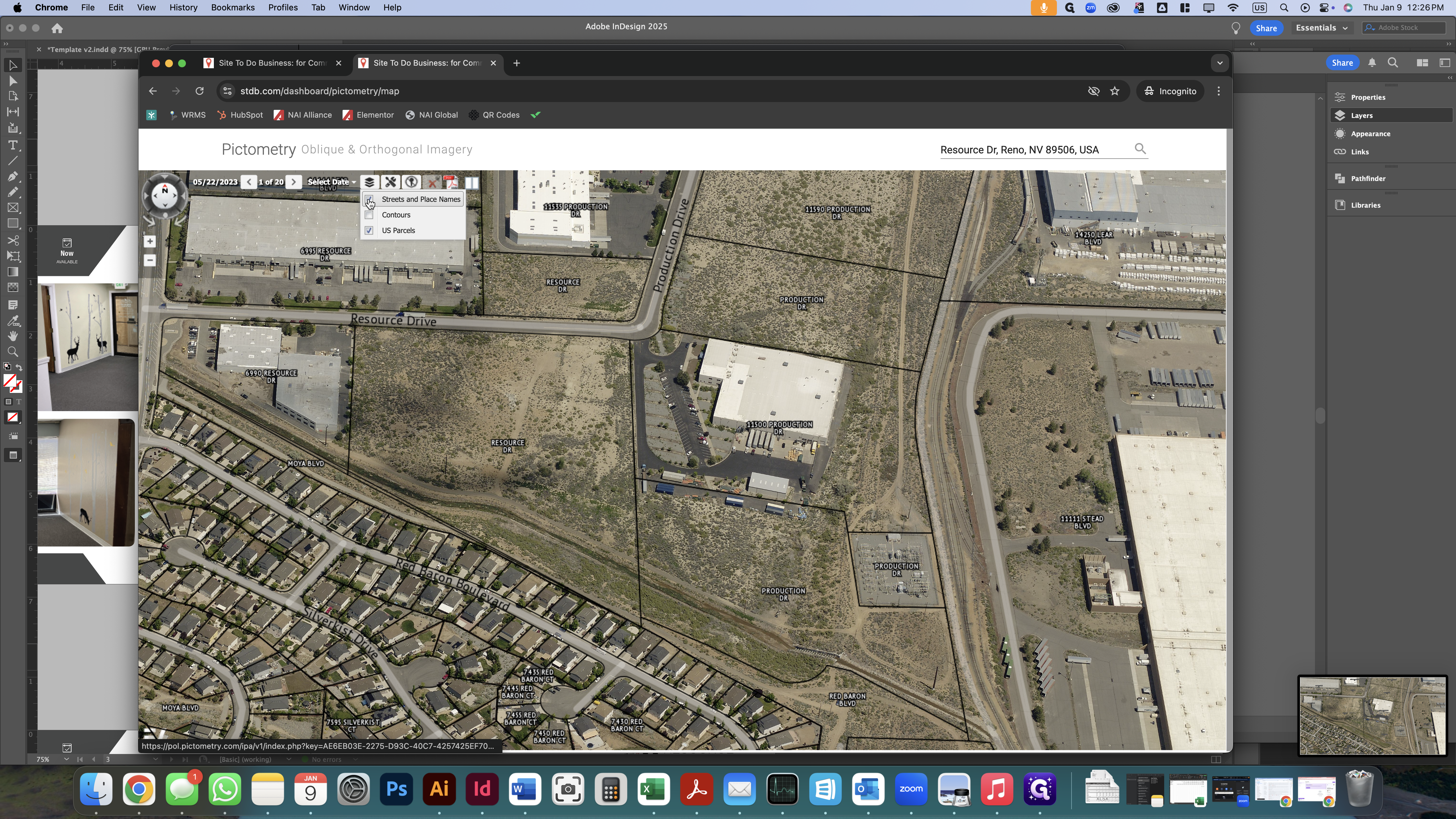1456x819 pixels.
Task: Open the Bookmarks menu in menu bar
Action: [233, 7]
